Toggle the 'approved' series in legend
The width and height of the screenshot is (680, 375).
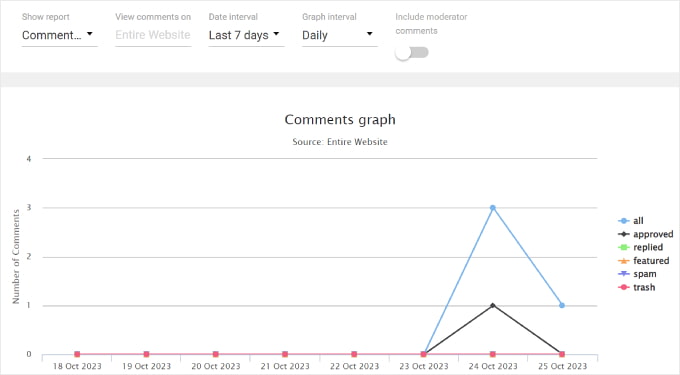(645, 234)
